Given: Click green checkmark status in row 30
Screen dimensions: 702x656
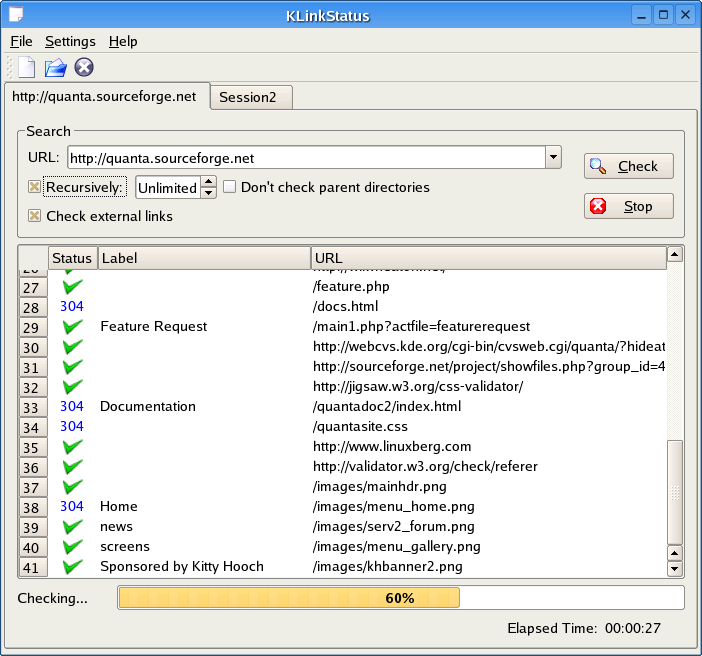Looking at the screenshot, I should 72,347.
